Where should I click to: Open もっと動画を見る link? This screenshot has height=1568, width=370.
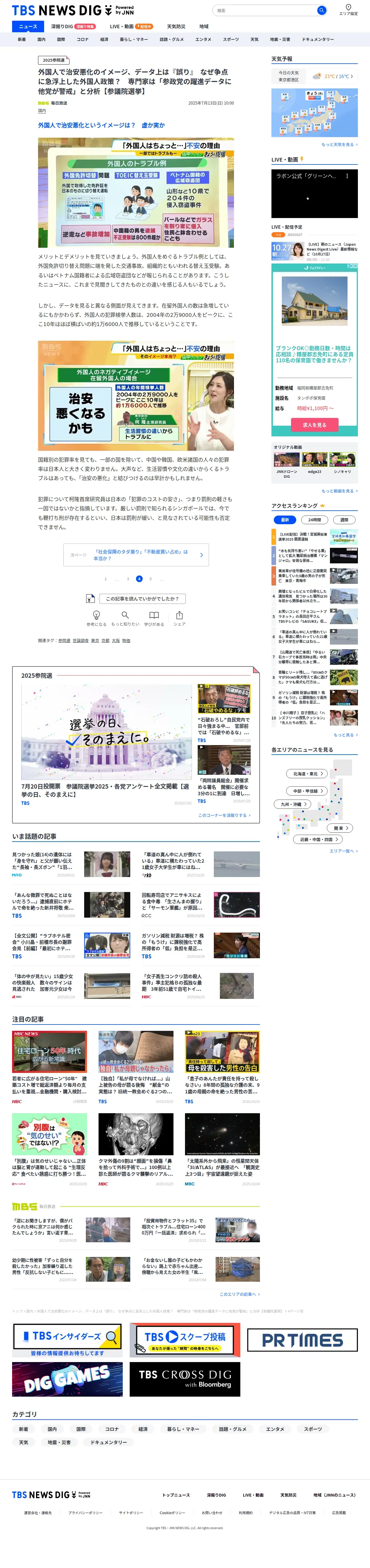click(x=339, y=491)
